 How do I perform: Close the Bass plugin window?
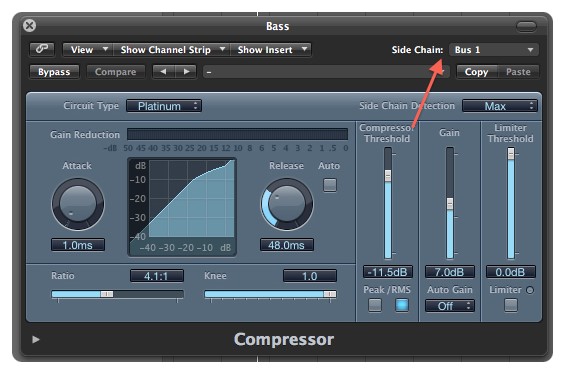coord(29,26)
